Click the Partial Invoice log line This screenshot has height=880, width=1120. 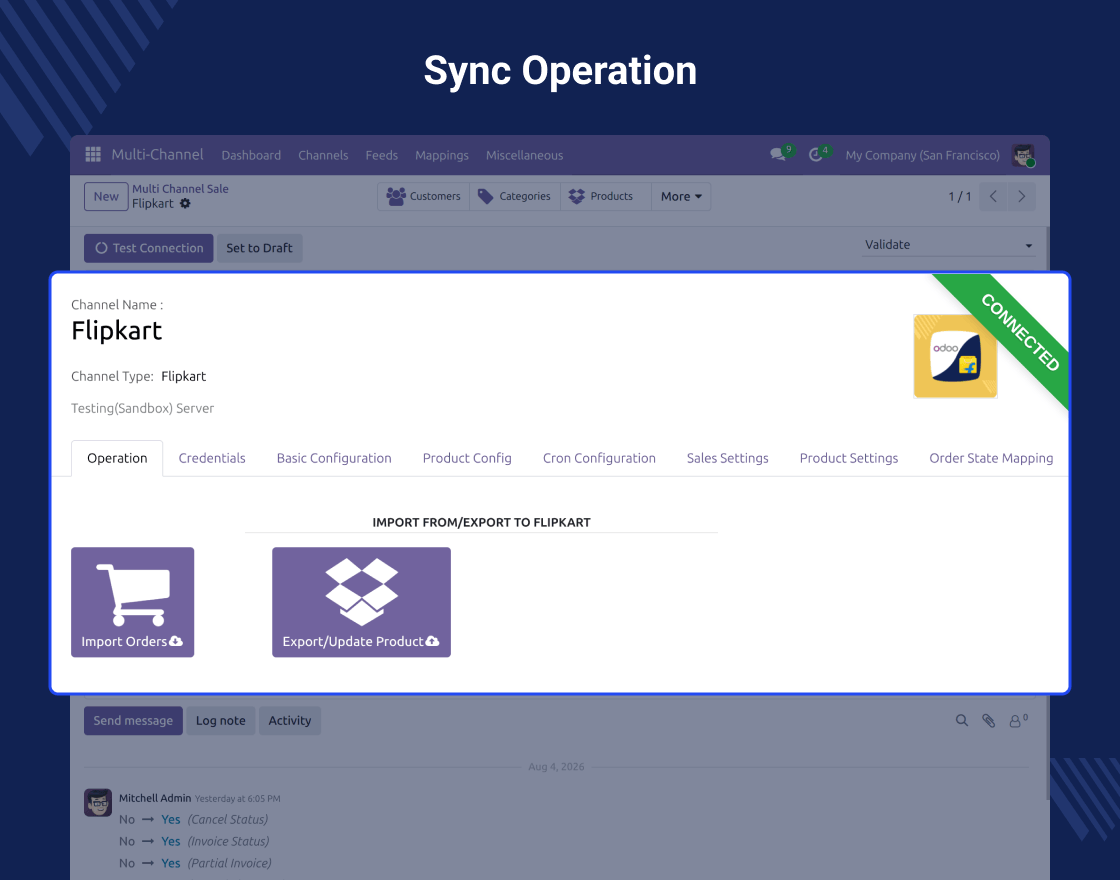tap(195, 864)
